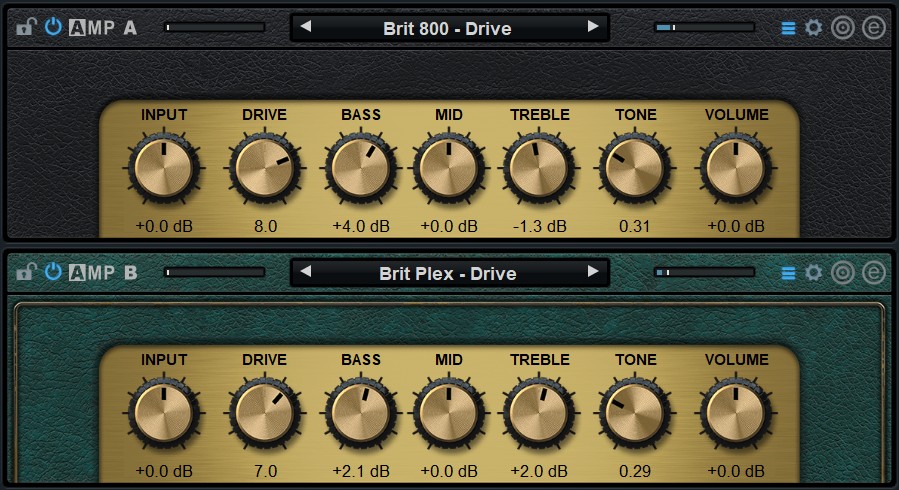The height and width of the screenshot is (490, 899).
Task: Click Amp A list menu icon
Action: coord(788,28)
